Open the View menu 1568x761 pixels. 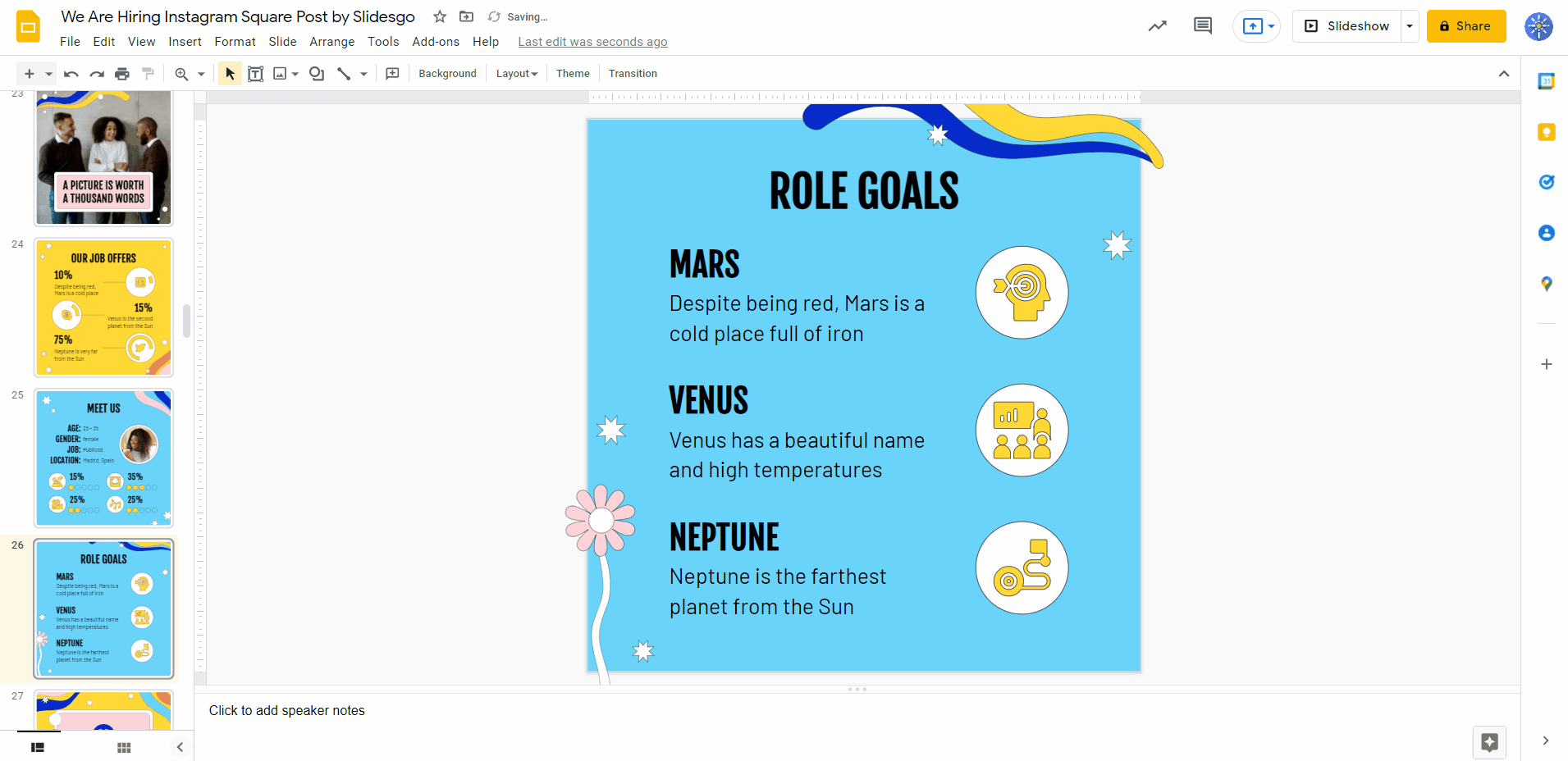click(141, 42)
